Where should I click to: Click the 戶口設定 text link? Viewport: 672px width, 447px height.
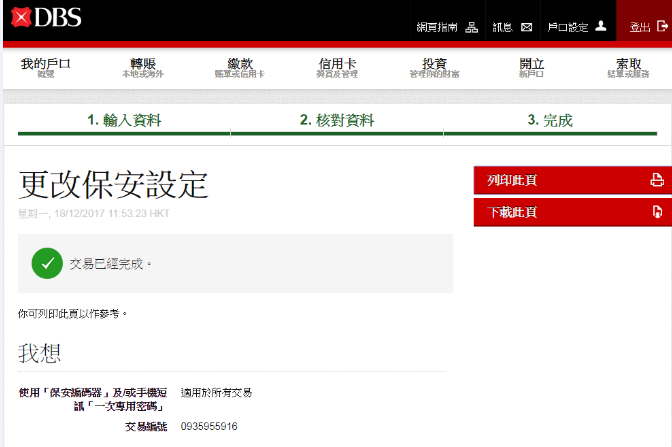coord(570,27)
